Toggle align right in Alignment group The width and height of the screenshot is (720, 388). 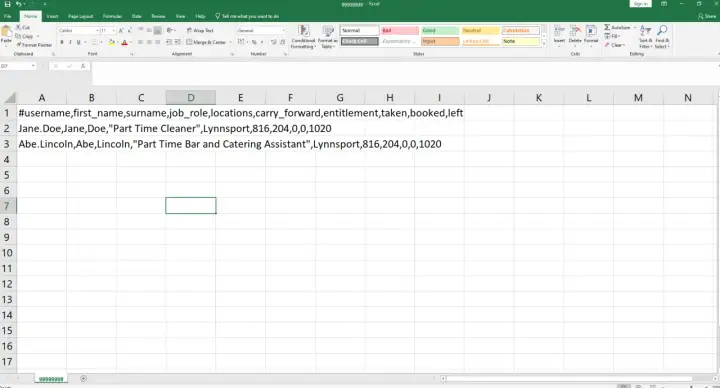tap(158, 42)
